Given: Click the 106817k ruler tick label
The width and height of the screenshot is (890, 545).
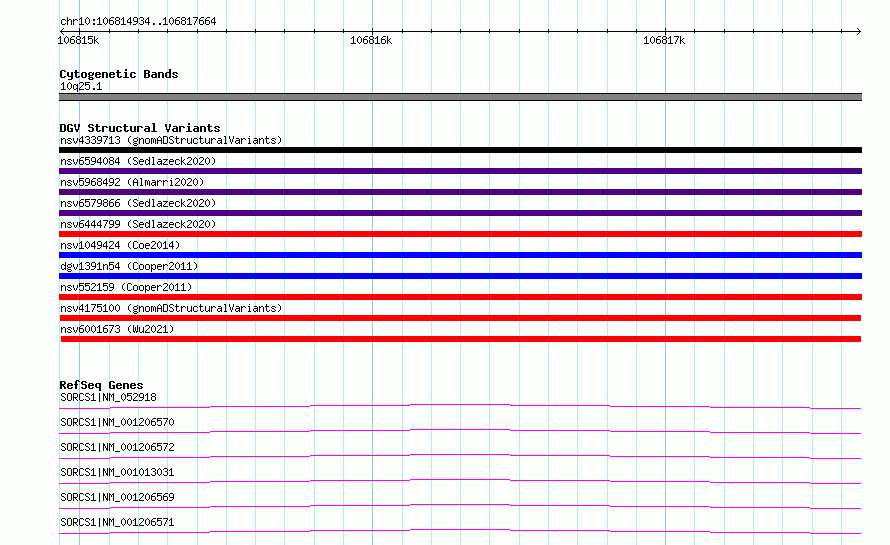Looking at the screenshot, I should coord(664,40).
